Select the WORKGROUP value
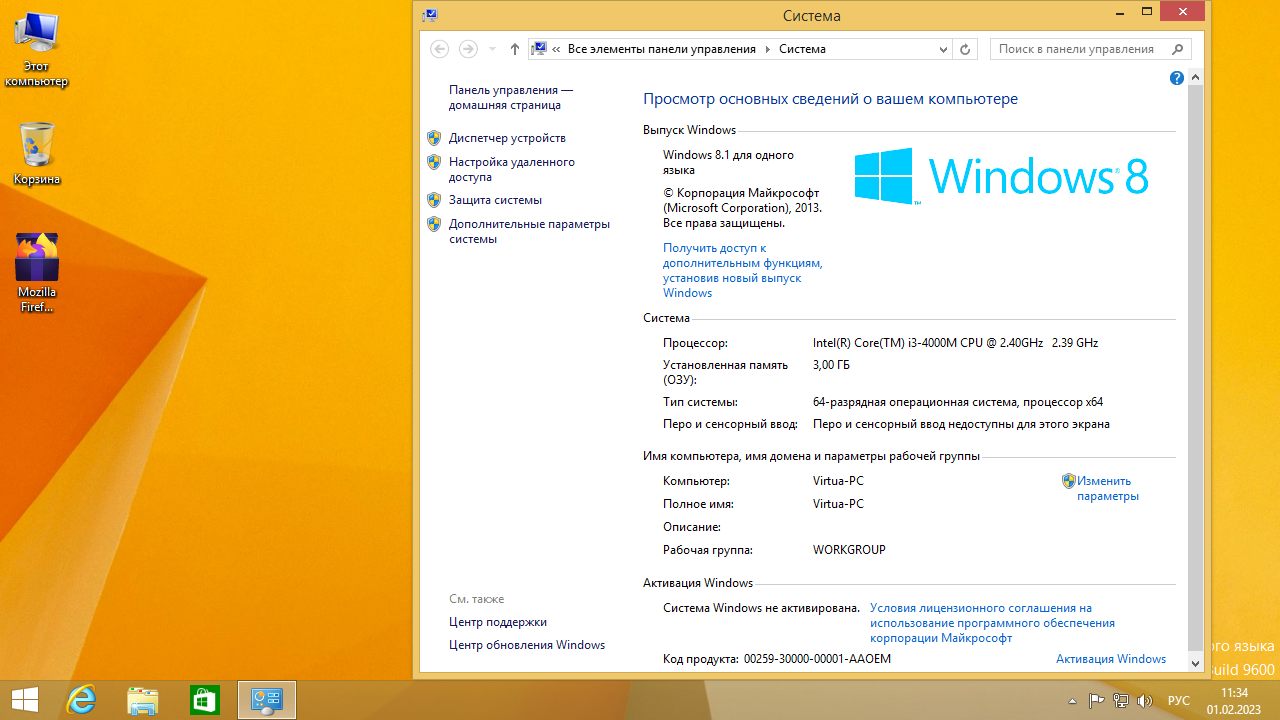1280x720 pixels. point(849,550)
